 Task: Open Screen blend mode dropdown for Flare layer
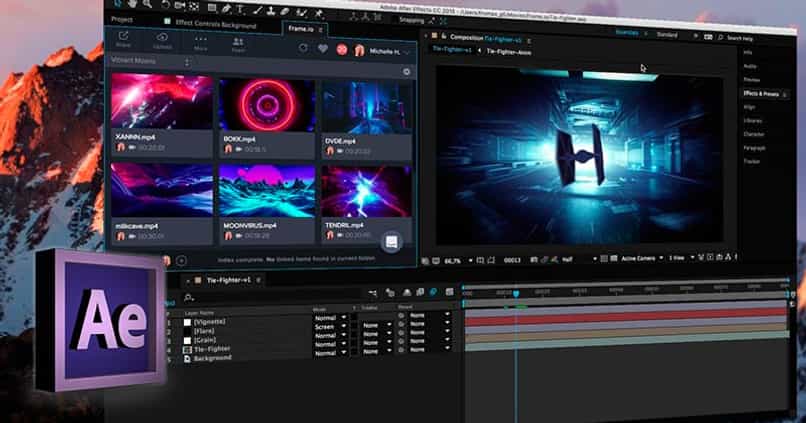[330, 326]
